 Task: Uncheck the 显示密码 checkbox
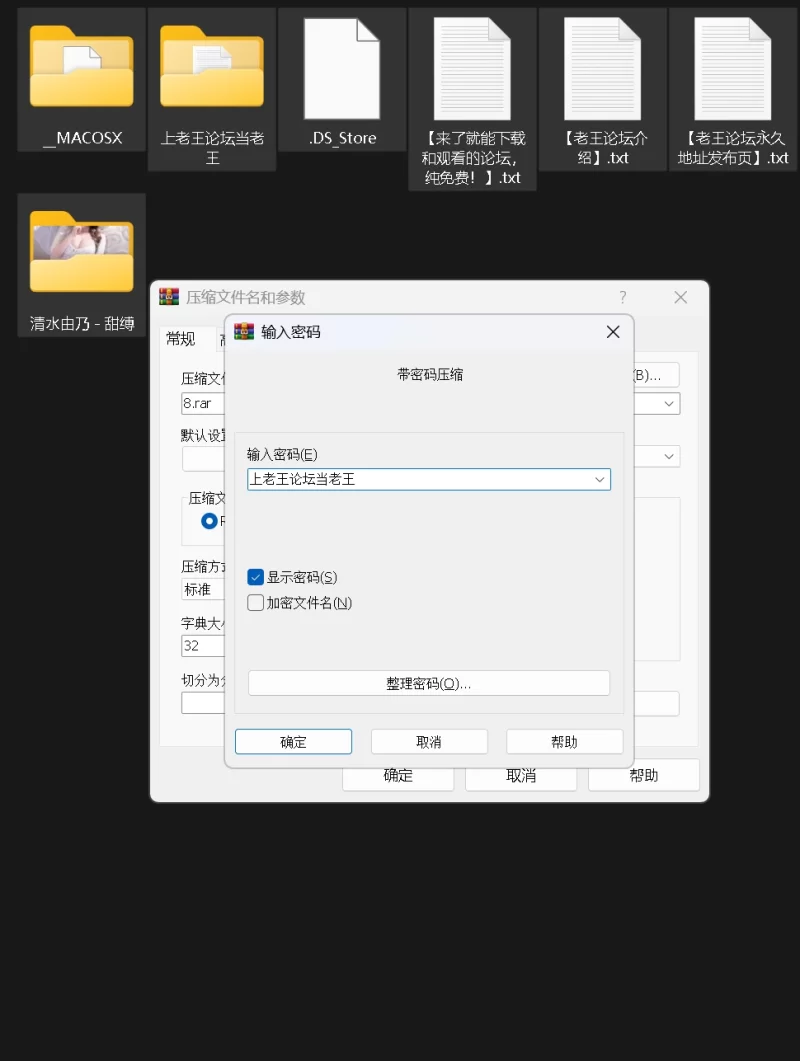click(256, 577)
